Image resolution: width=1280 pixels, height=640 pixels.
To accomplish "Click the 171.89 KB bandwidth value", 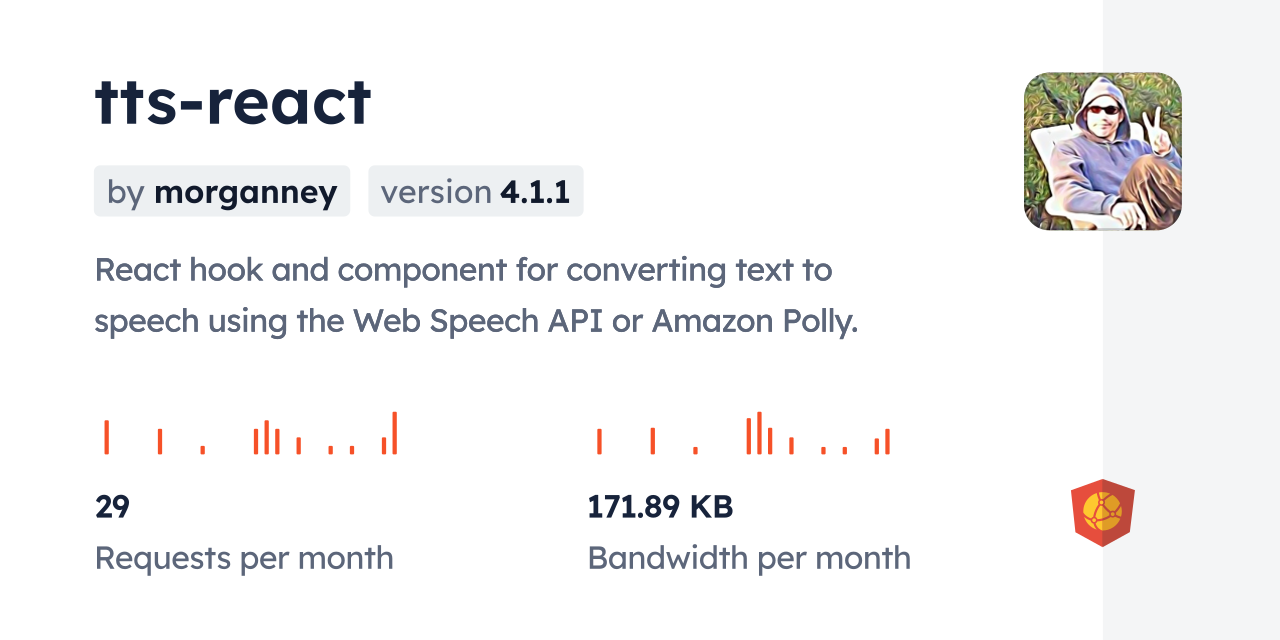I will coord(660,507).
